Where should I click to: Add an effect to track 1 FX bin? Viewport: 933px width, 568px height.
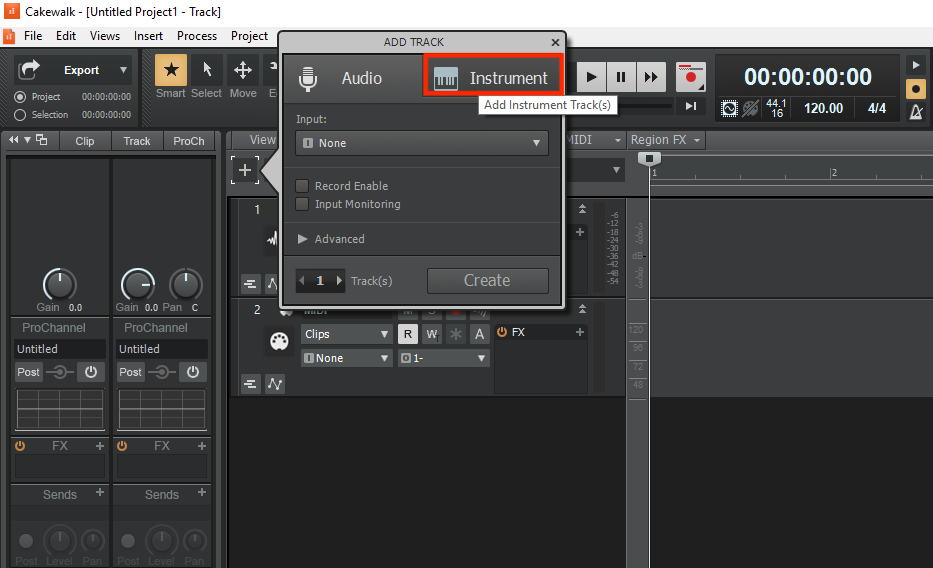(580, 232)
